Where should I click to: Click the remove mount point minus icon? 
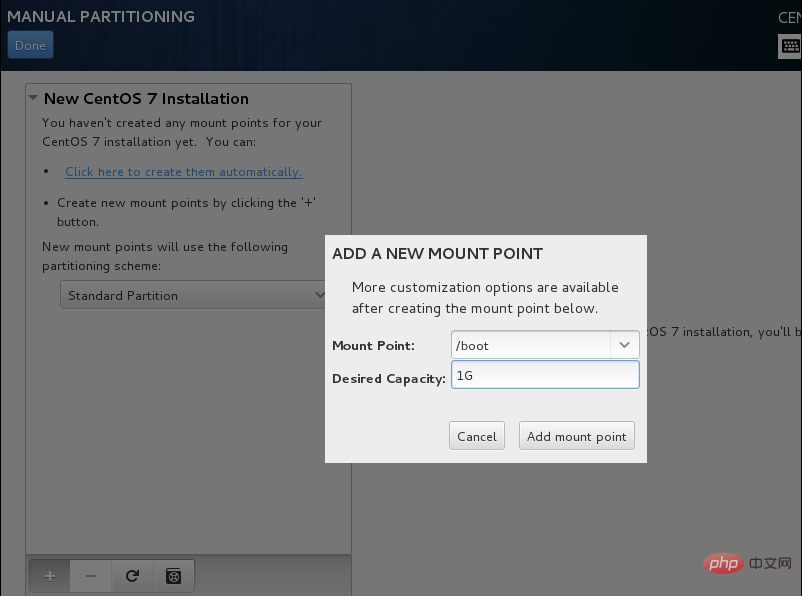coord(91,576)
